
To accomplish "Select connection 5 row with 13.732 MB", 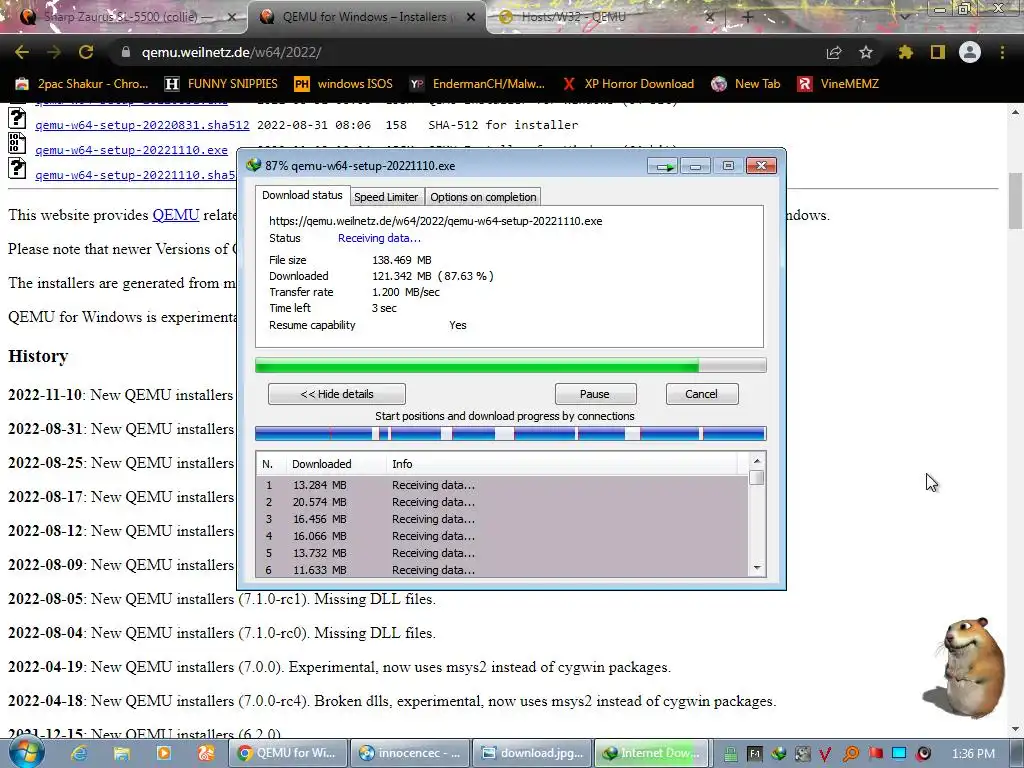I will 502,553.
